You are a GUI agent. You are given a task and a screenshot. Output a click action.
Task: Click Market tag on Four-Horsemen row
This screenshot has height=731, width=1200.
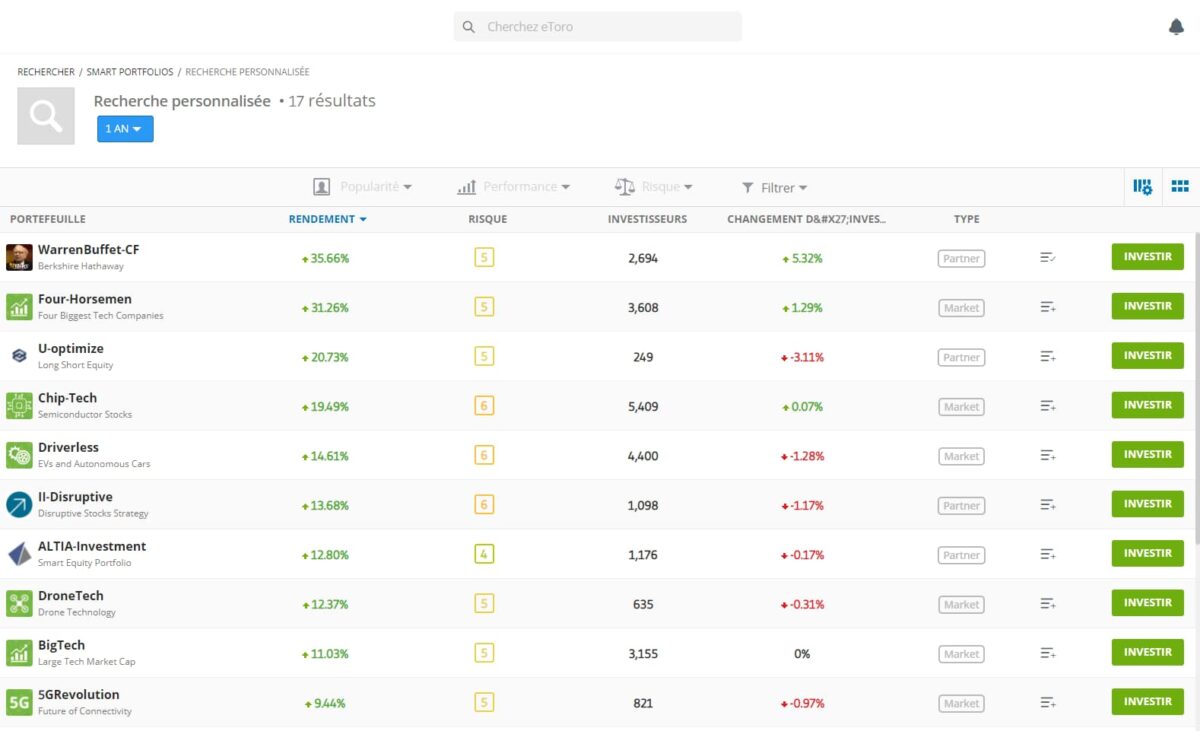point(961,308)
